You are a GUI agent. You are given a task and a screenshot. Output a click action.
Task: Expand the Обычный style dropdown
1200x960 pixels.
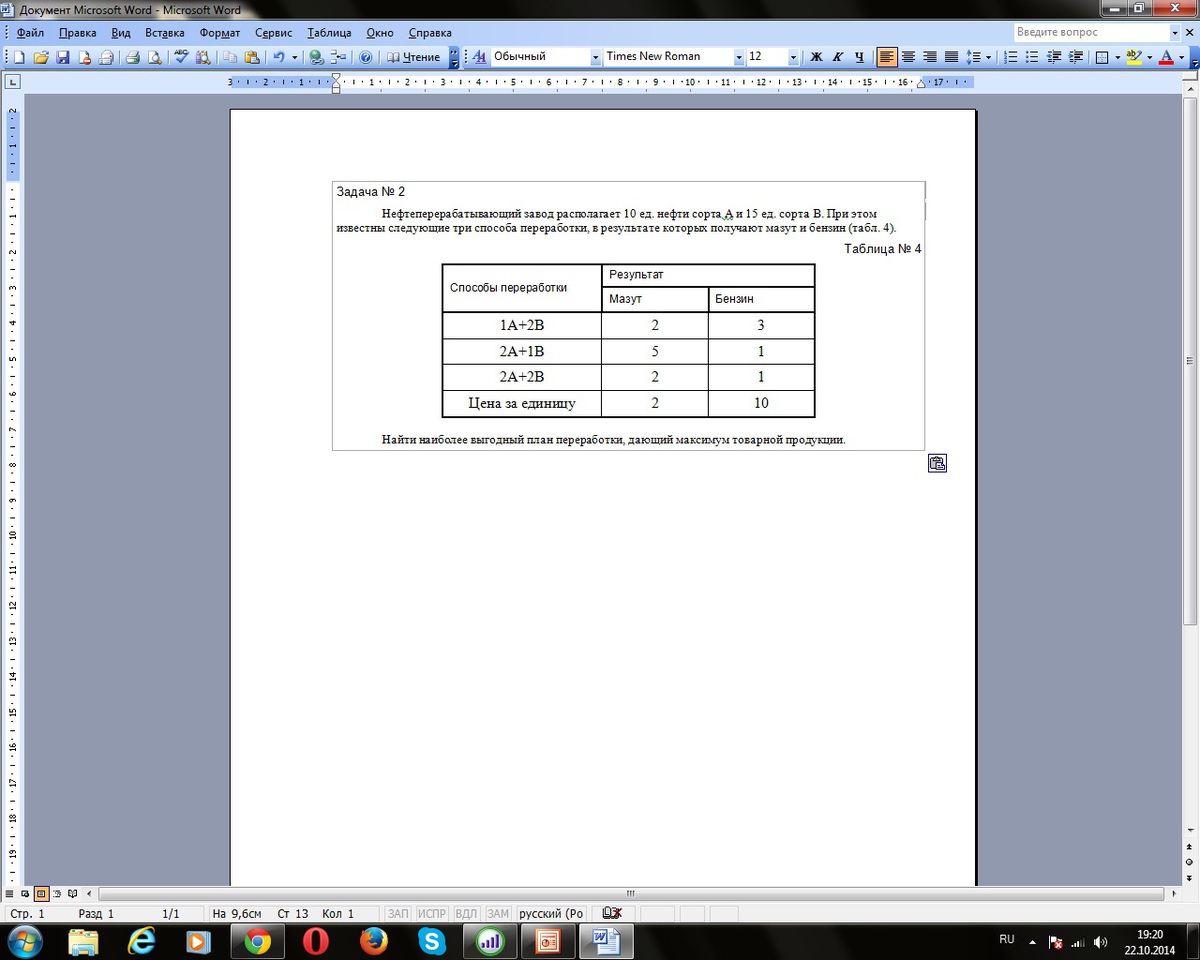click(x=595, y=57)
